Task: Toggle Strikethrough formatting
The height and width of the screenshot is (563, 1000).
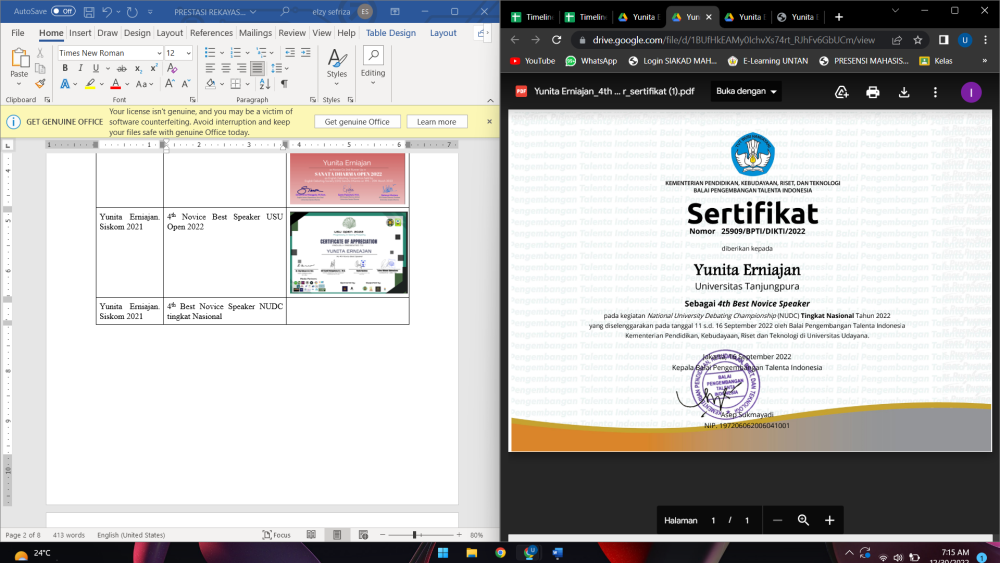Action: point(122,68)
